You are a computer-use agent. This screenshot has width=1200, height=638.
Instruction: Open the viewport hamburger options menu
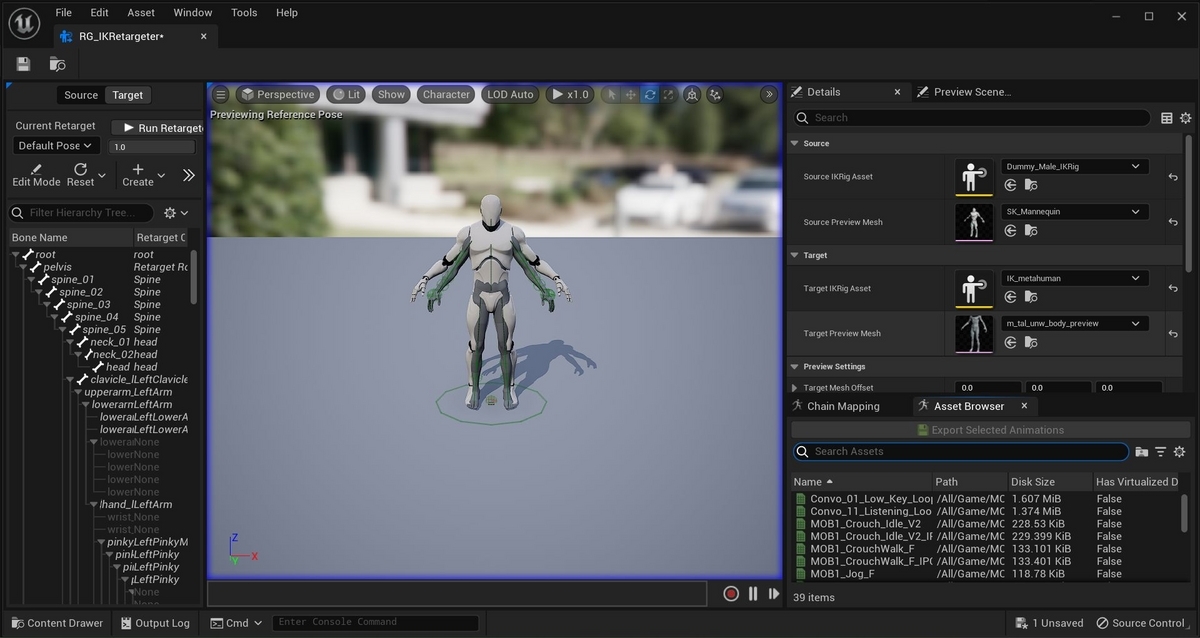(221, 95)
